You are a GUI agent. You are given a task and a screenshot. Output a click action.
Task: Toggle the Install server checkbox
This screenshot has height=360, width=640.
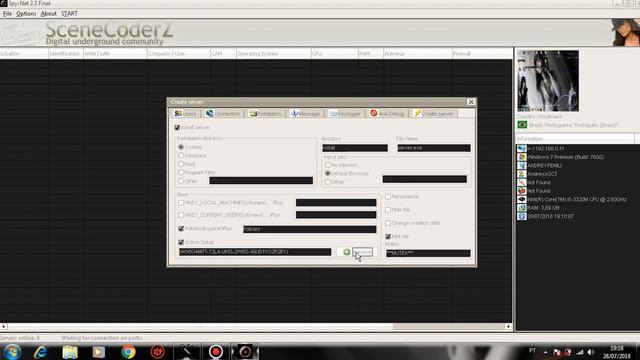tap(177, 127)
